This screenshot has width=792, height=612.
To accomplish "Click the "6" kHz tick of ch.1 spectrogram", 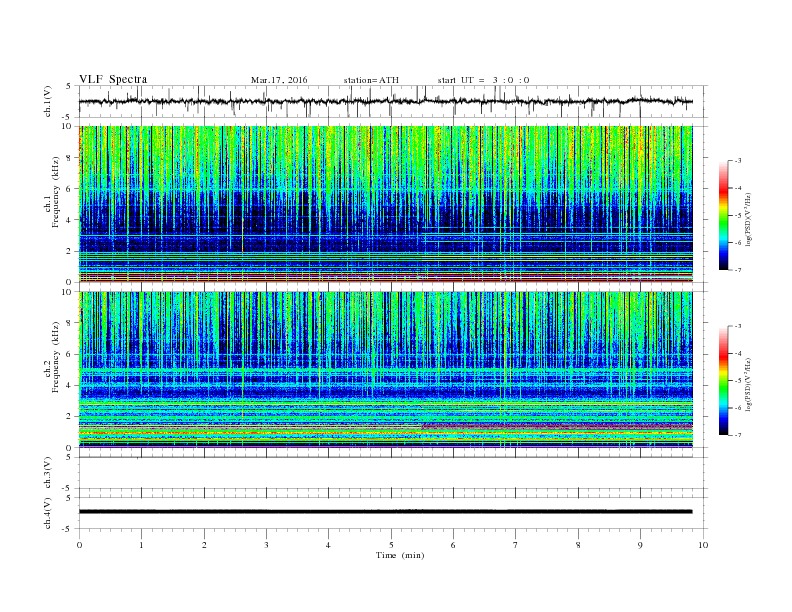I will [69, 189].
